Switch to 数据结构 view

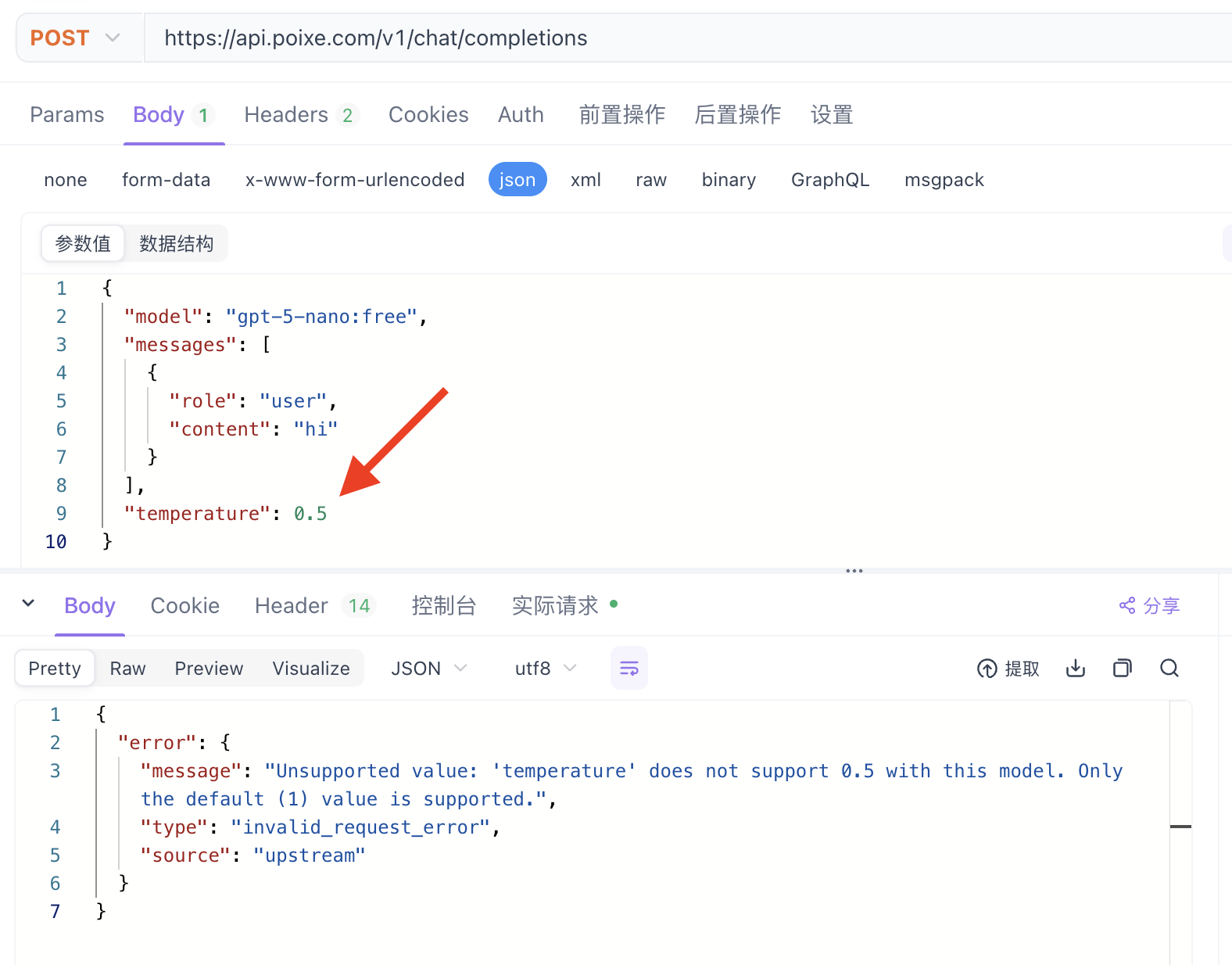(x=176, y=244)
